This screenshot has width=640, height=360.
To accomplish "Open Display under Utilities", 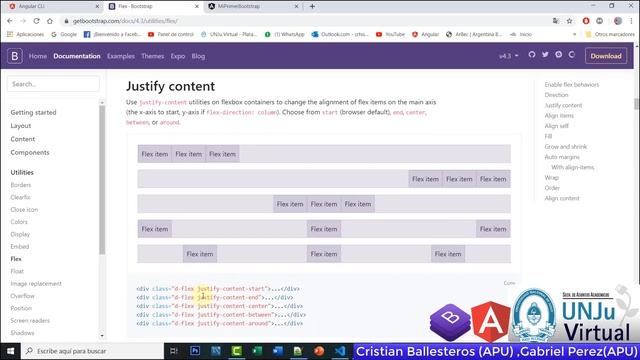I will [20, 234].
